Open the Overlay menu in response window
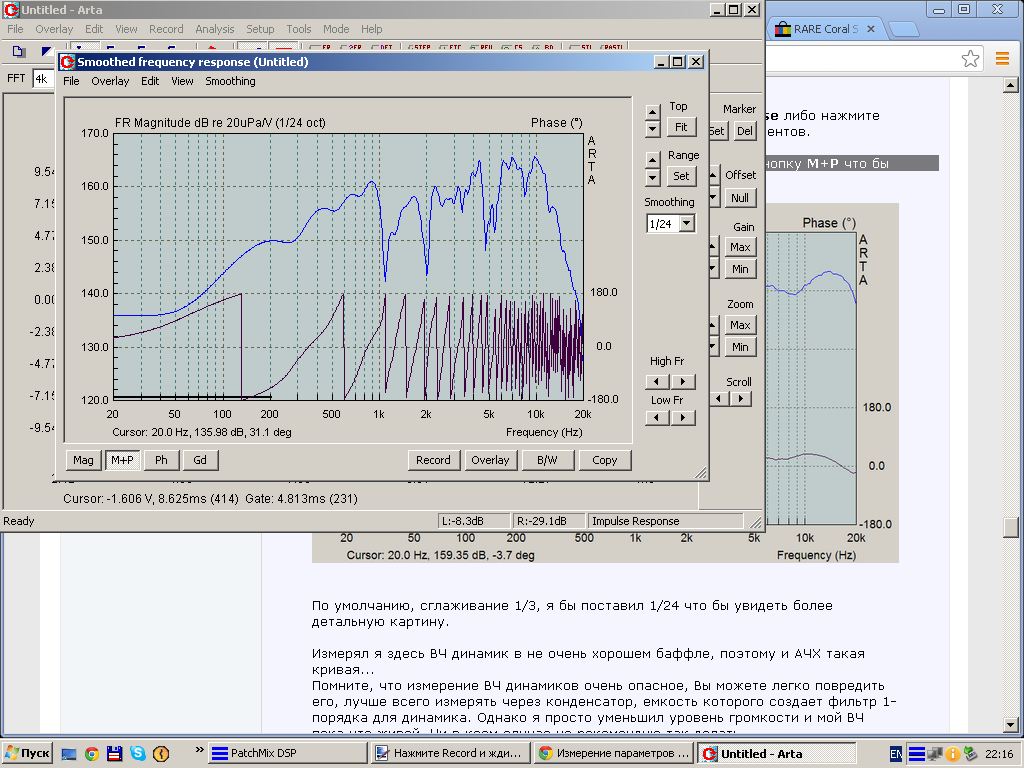Screen dimensions: 1024x768 click(x=110, y=81)
